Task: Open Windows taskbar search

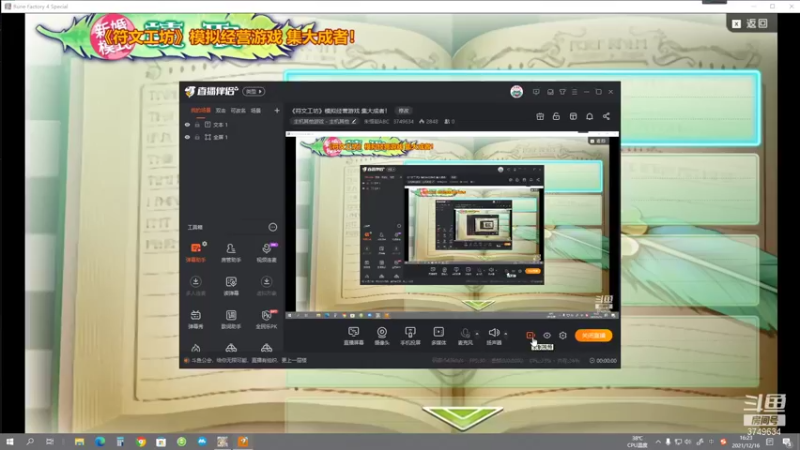Action: (30, 442)
